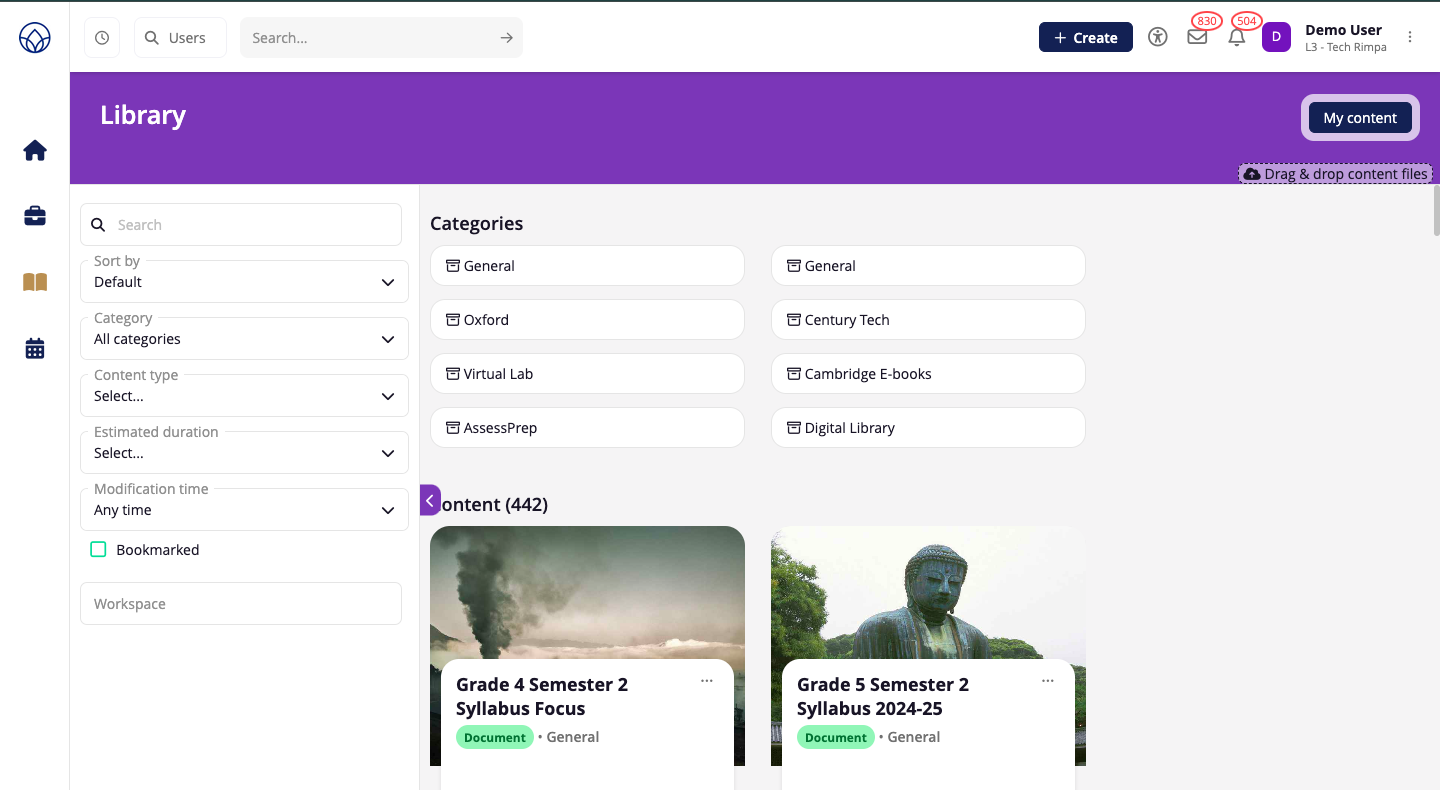Select the Cambridge E-books category
Viewport: 1440px width, 790px height.
coord(928,374)
